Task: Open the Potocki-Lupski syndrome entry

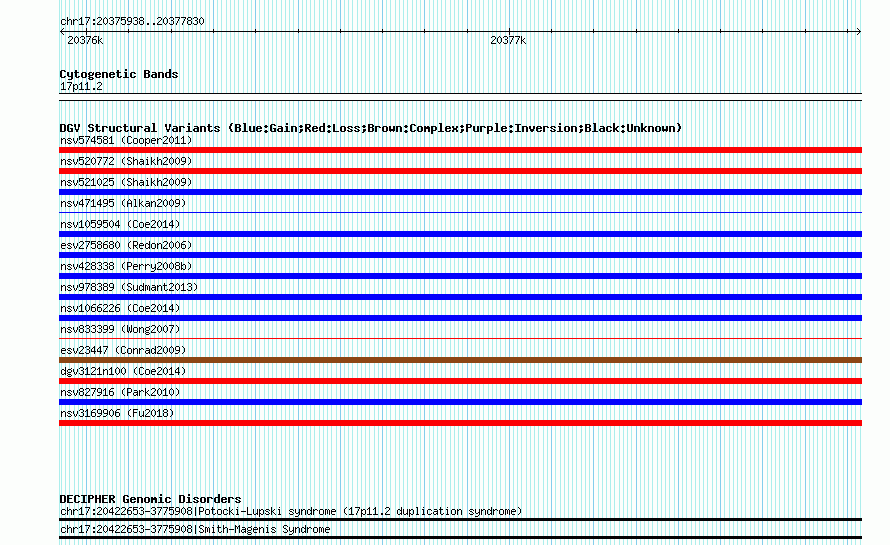Action: [291, 512]
